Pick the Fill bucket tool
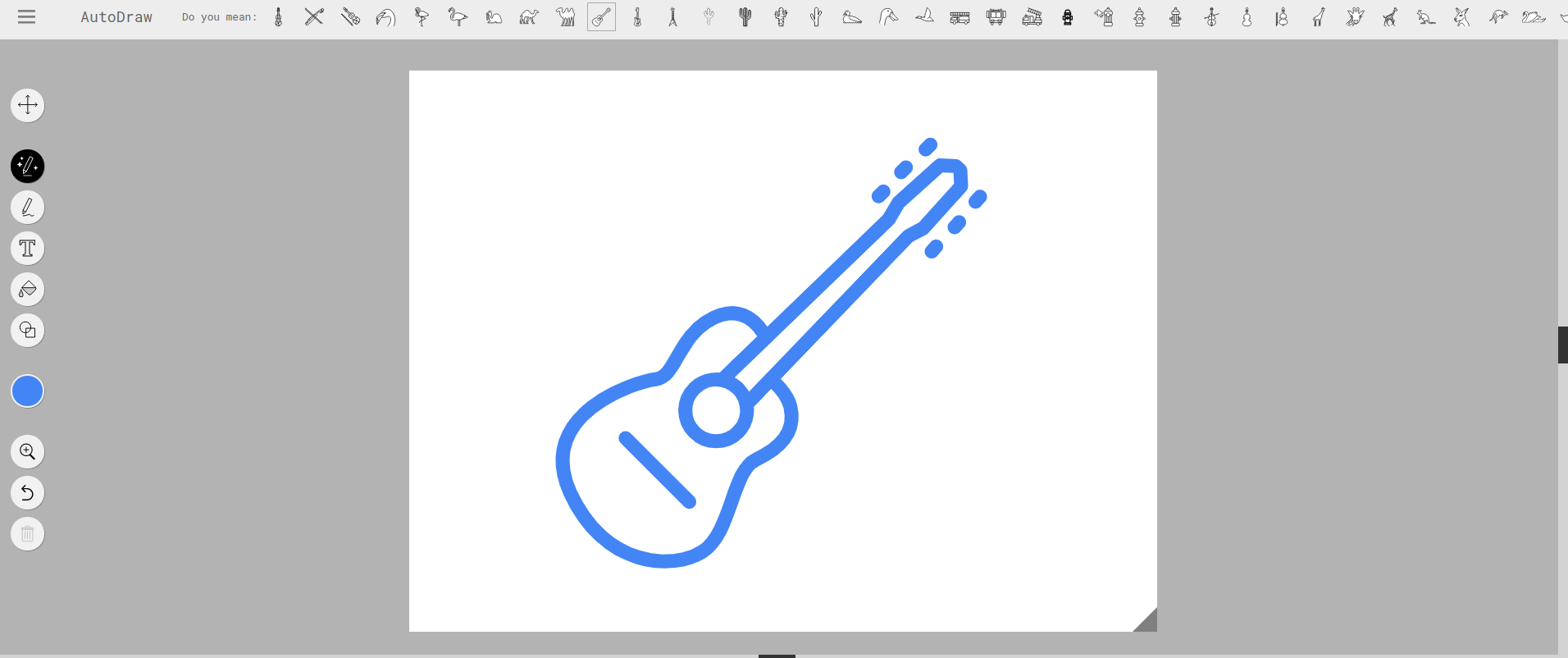The height and width of the screenshot is (658, 1568). [x=27, y=290]
